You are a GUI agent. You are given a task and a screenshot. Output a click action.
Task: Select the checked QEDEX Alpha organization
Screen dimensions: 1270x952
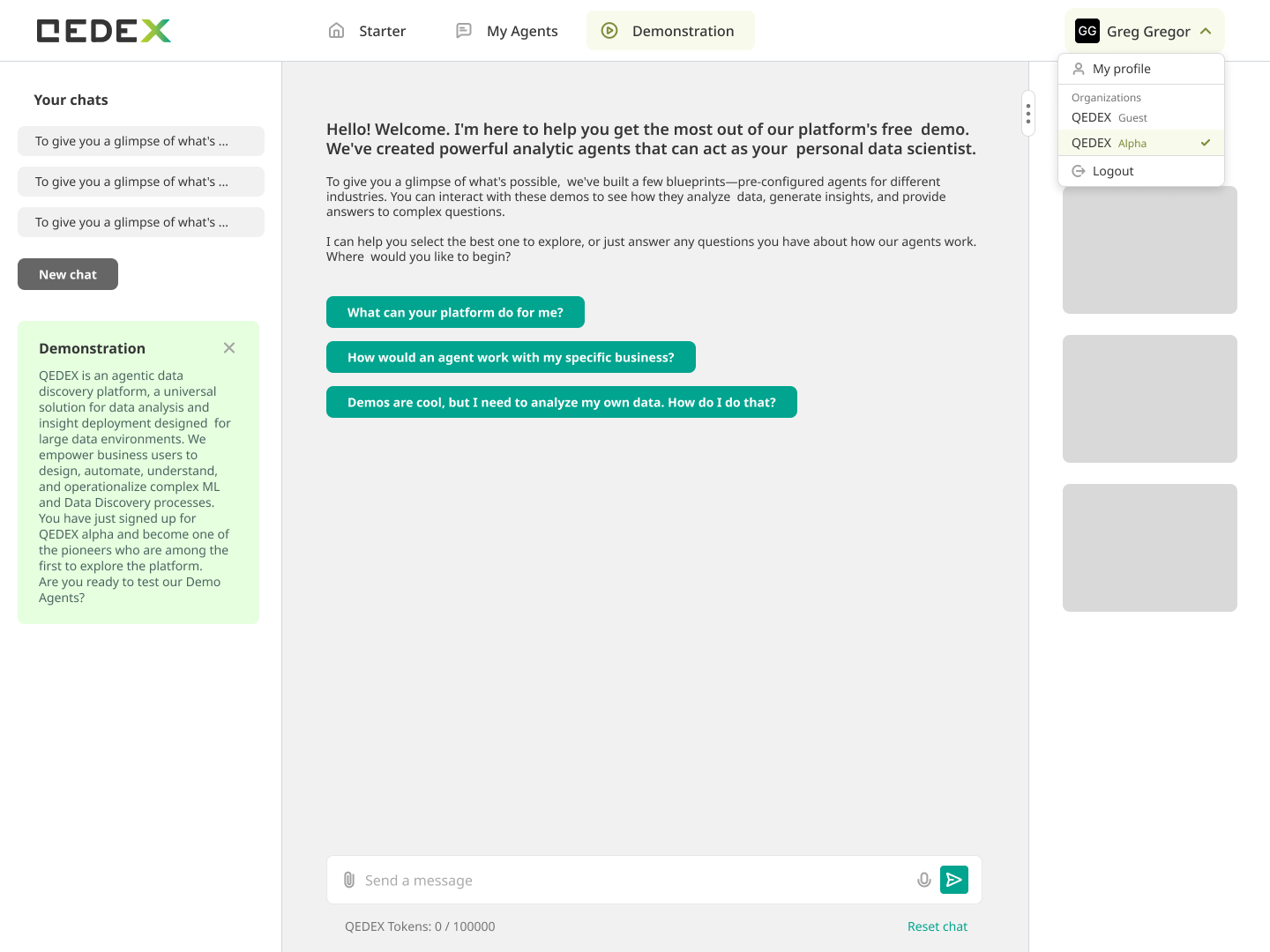coord(1139,143)
